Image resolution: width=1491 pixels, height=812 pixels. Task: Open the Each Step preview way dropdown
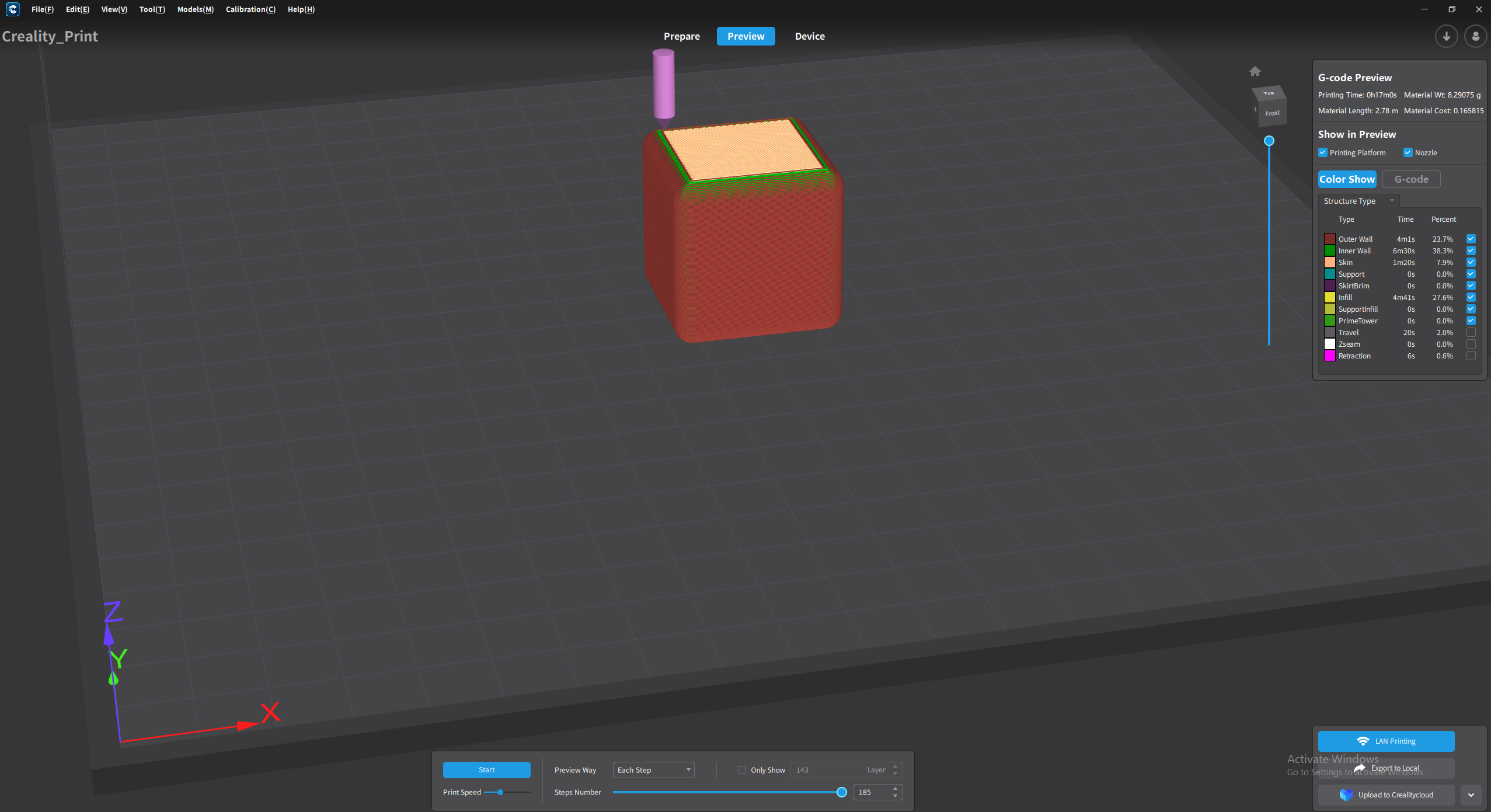(x=653, y=770)
